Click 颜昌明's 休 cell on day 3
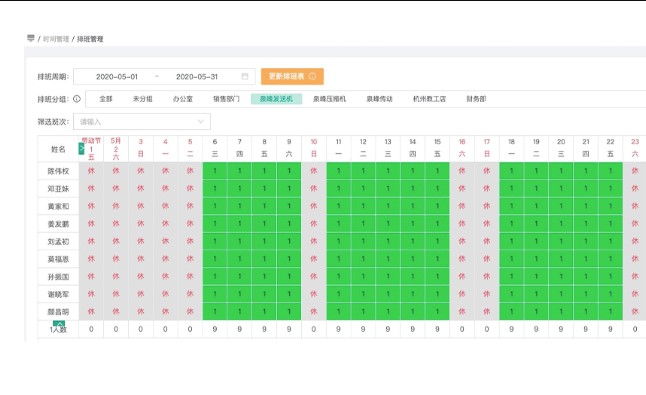Image resolution: width=646 pixels, height=395 pixels. (140, 312)
